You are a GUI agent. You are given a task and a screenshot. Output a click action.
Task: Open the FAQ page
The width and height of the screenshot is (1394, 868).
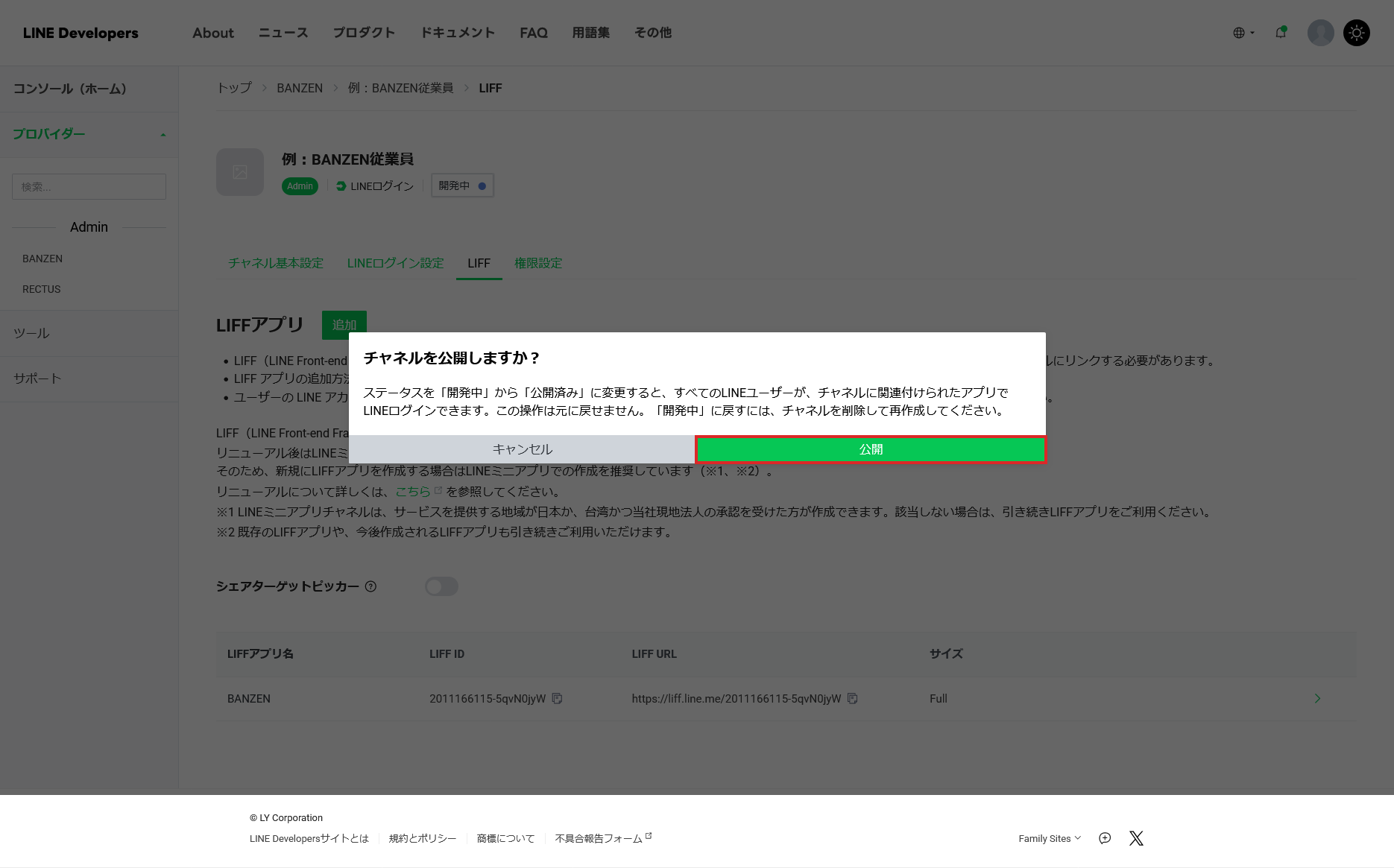tap(534, 33)
